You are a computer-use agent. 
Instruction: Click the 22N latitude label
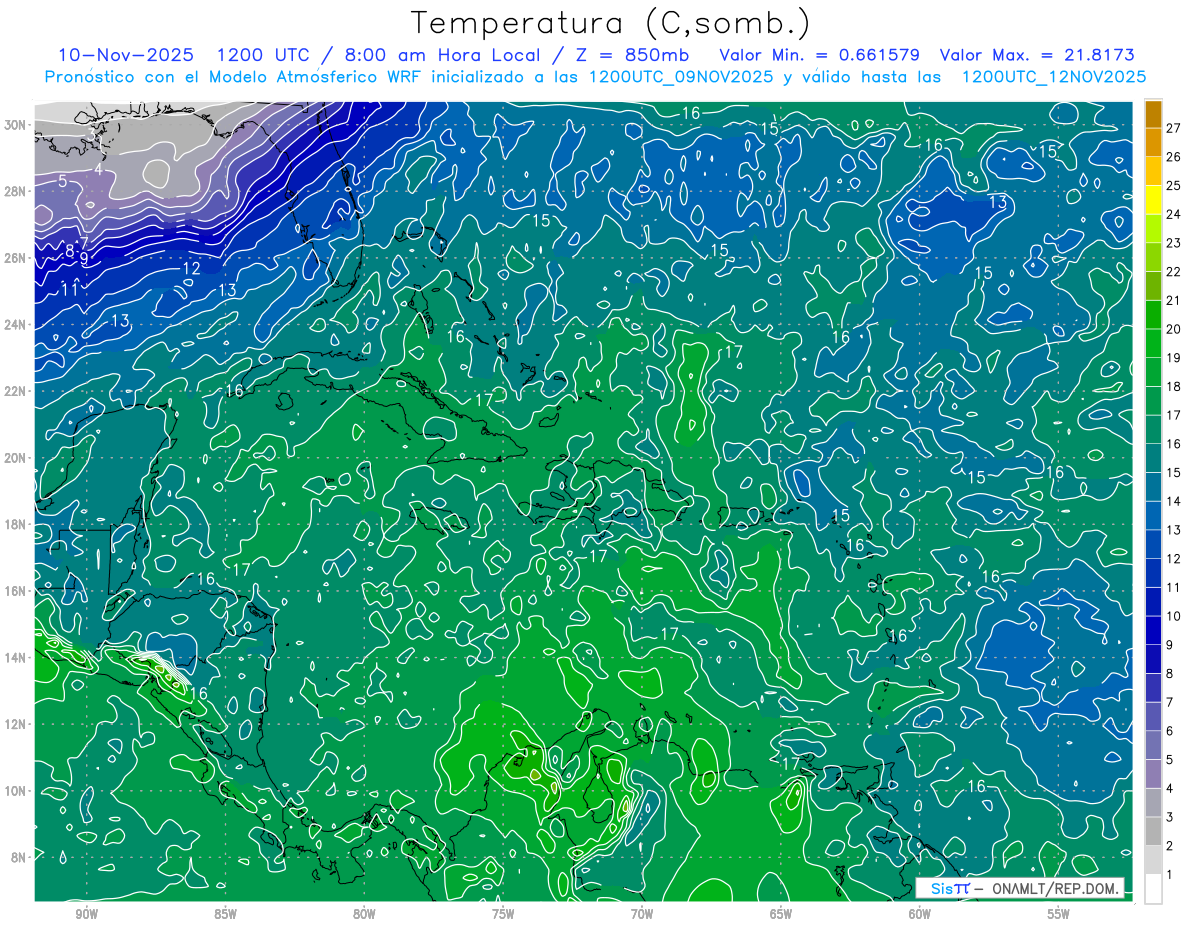[15, 391]
